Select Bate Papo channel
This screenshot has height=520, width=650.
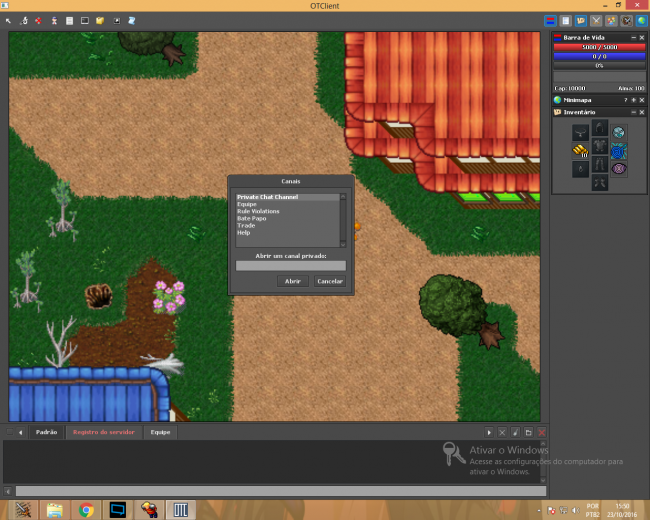(288, 218)
